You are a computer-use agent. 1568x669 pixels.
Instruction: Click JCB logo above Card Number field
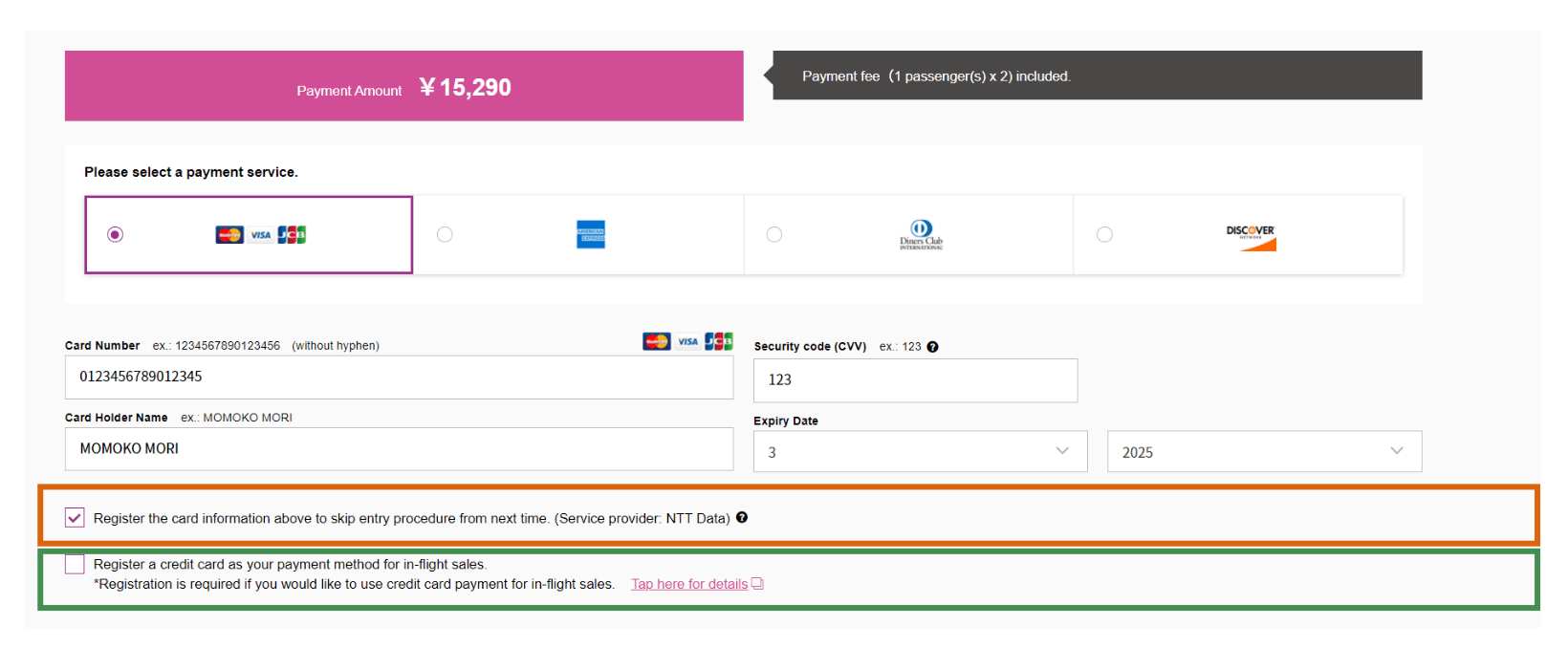coord(719,341)
